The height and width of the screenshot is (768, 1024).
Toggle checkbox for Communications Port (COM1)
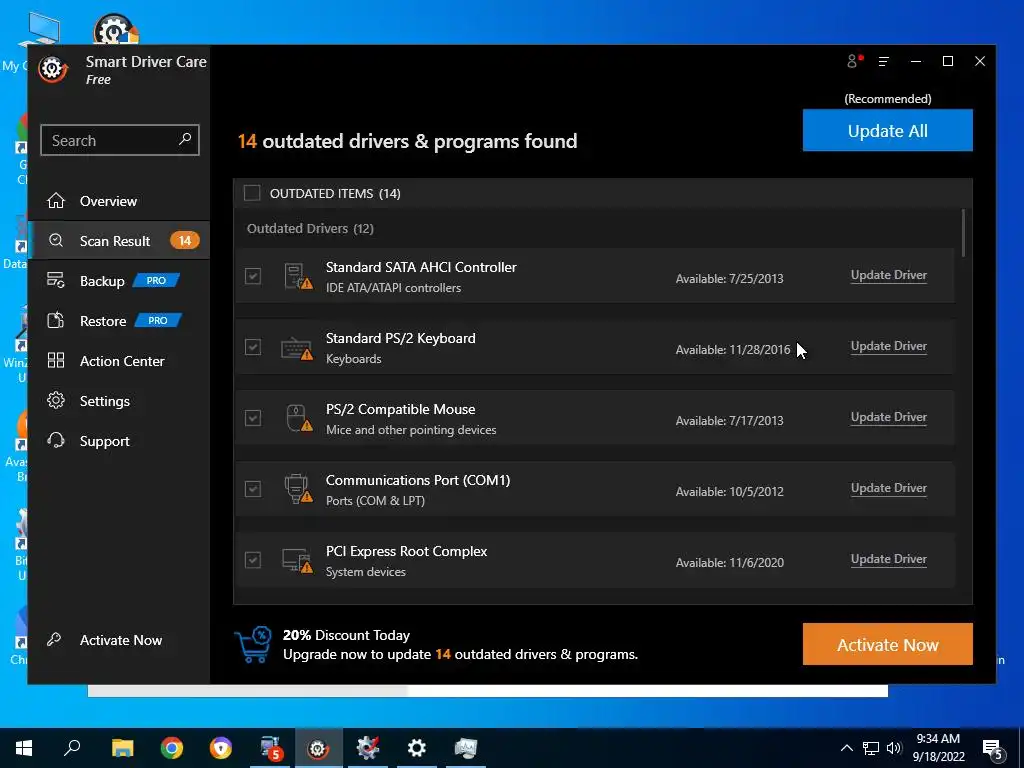(x=253, y=489)
